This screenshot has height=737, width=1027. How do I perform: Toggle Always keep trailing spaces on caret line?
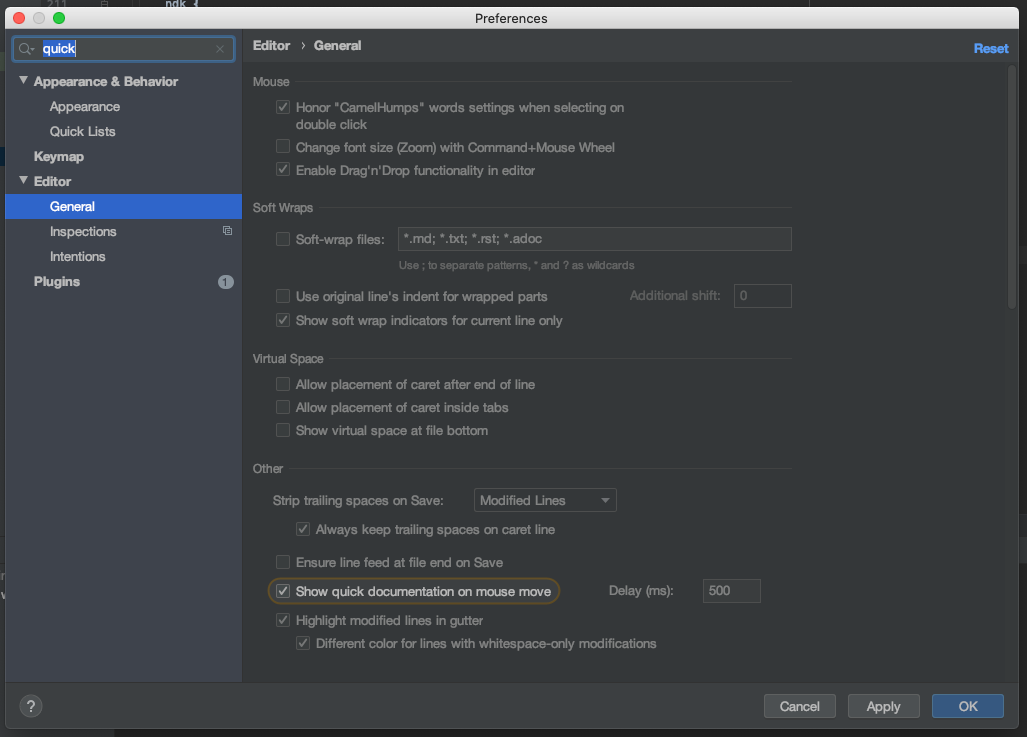coord(303,529)
